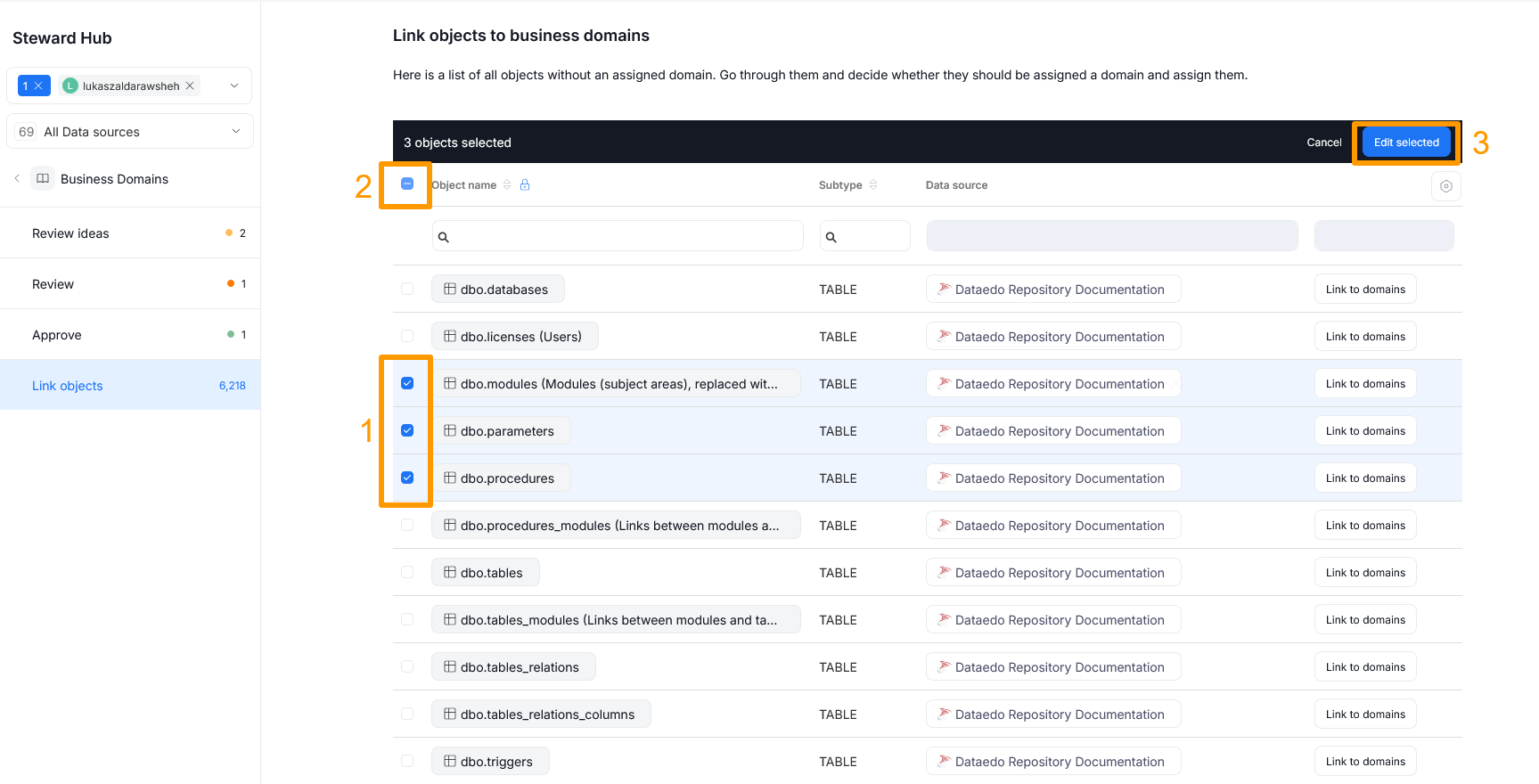Click the lock icon beside Object name

525,185
